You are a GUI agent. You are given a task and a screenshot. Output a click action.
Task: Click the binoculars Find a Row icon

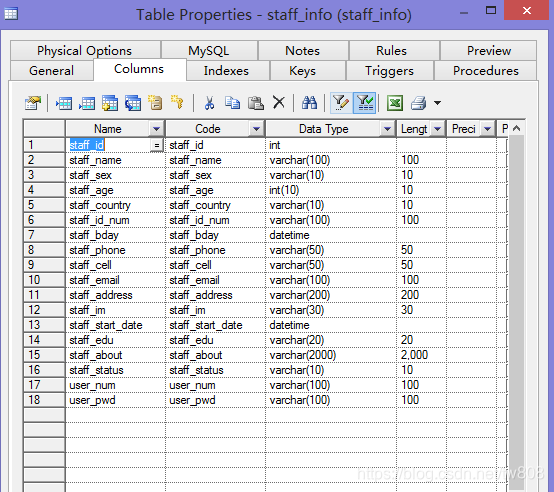[309, 103]
